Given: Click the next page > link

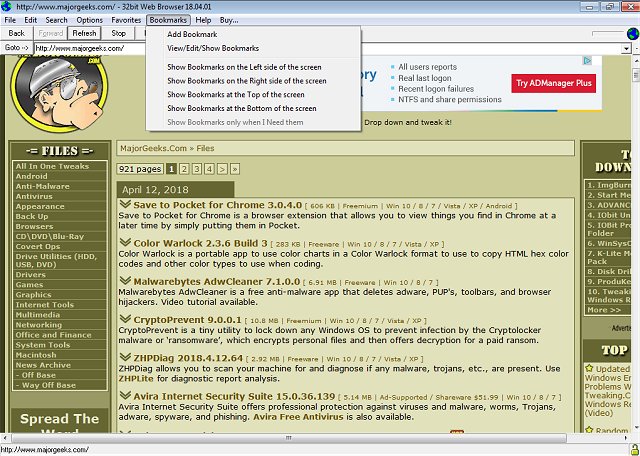Looking at the screenshot, I should [222, 169].
